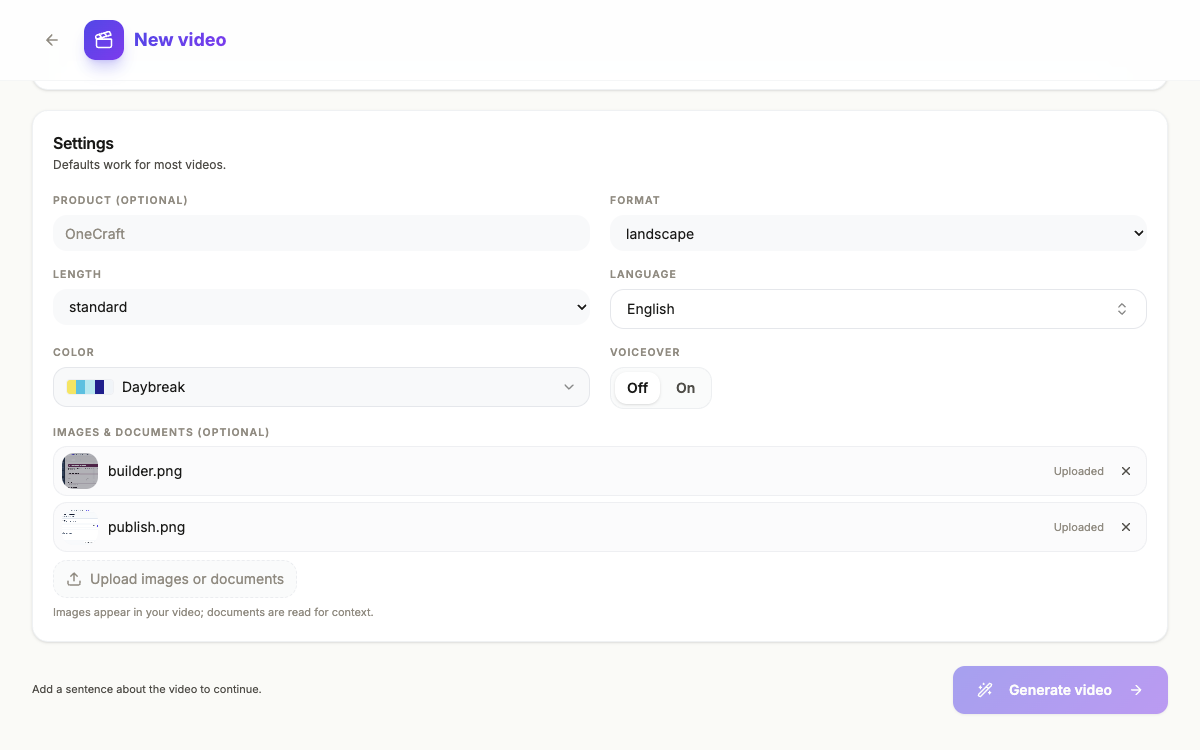Screen dimensions: 1200x750
Task: Turn voiceover Off
Action: click(638, 388)
